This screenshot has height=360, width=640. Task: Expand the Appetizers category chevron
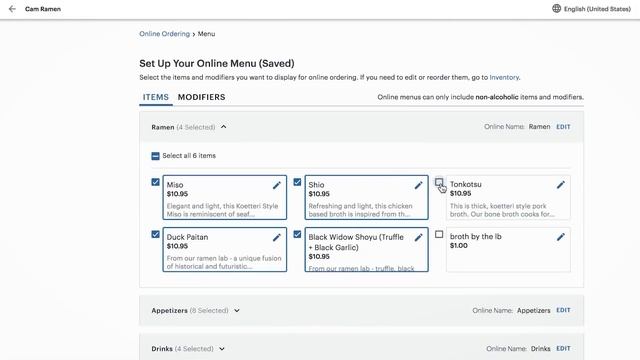point(237,311)
